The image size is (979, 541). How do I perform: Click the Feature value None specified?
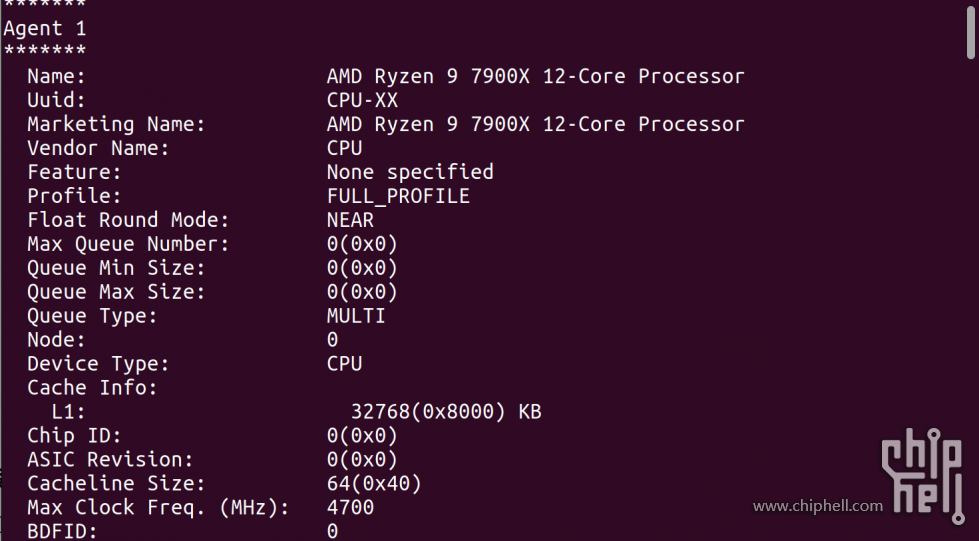(x=410, y=172)
